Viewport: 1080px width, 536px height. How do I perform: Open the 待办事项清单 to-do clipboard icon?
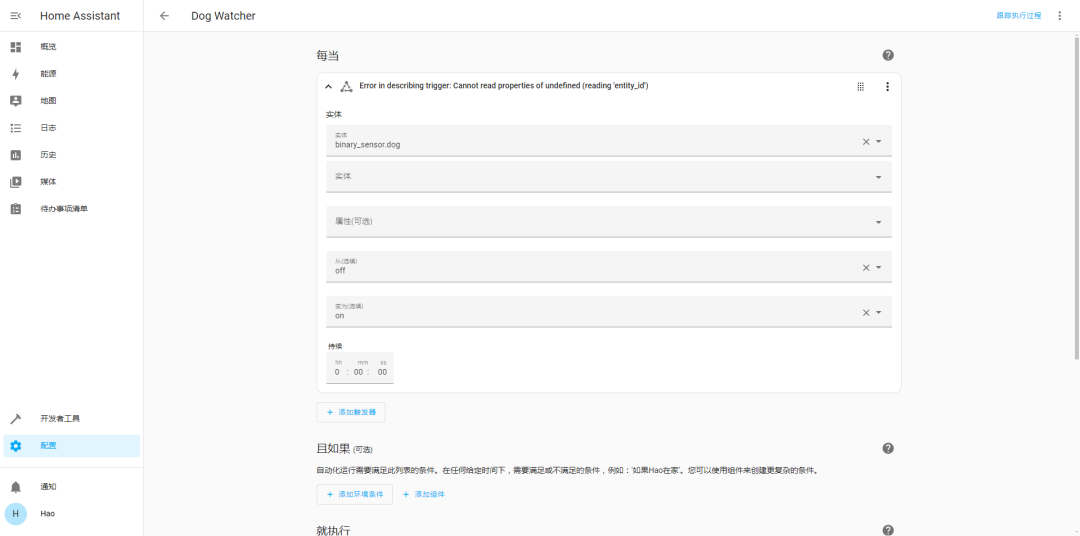click(x=16, y=209)
